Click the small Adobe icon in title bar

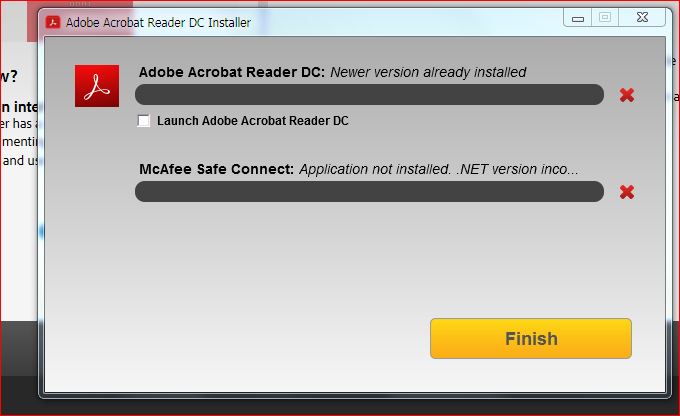pos(53,22)
